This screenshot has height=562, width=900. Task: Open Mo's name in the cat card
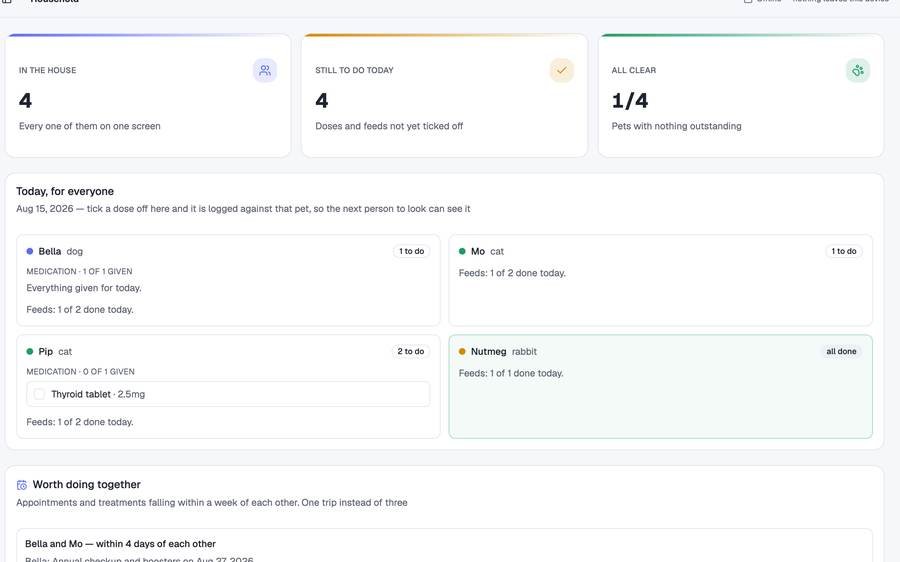[x=478, y=251]
